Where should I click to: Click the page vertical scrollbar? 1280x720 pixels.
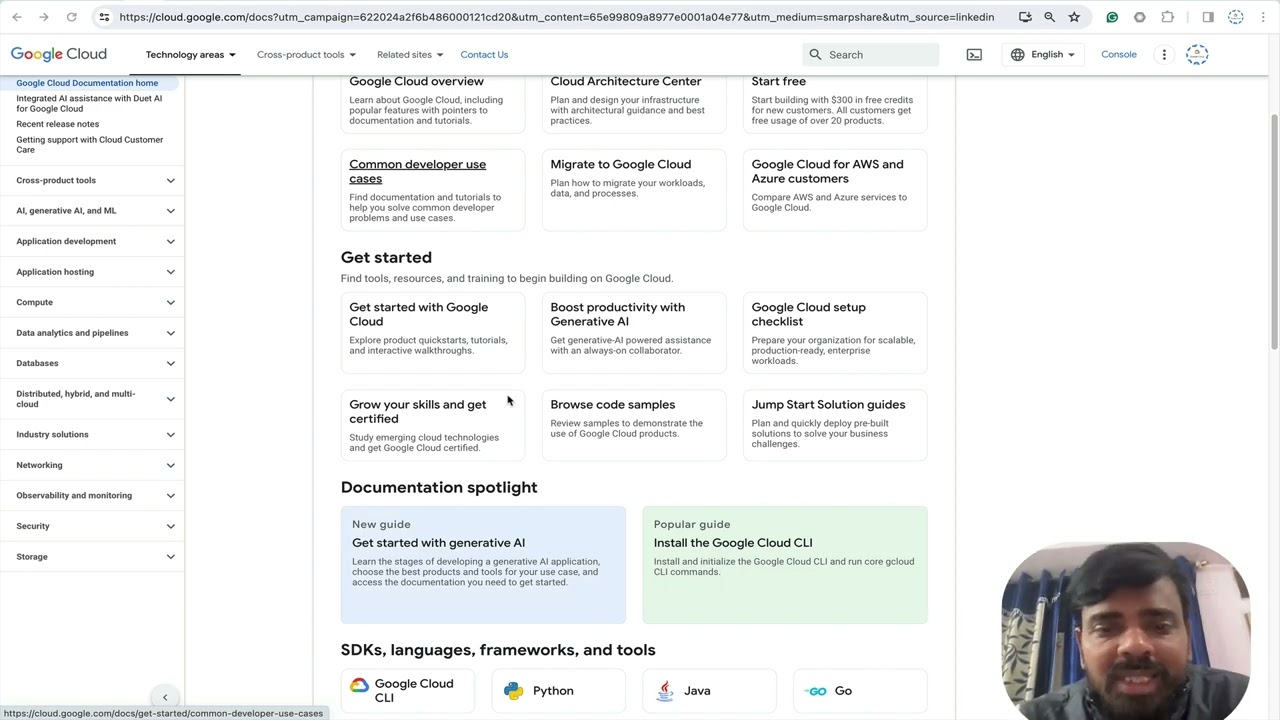[1274, 230]
